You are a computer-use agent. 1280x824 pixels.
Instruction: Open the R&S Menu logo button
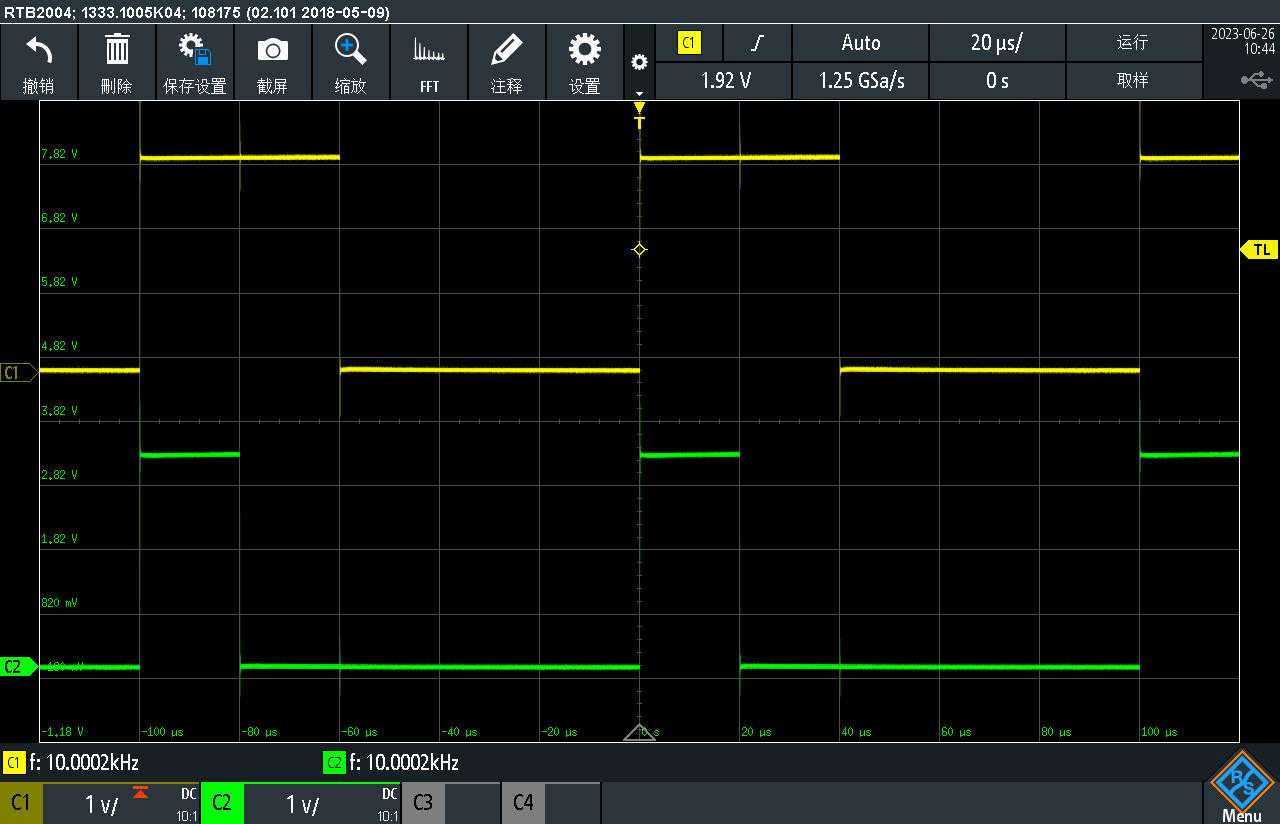pos(1241,787)
